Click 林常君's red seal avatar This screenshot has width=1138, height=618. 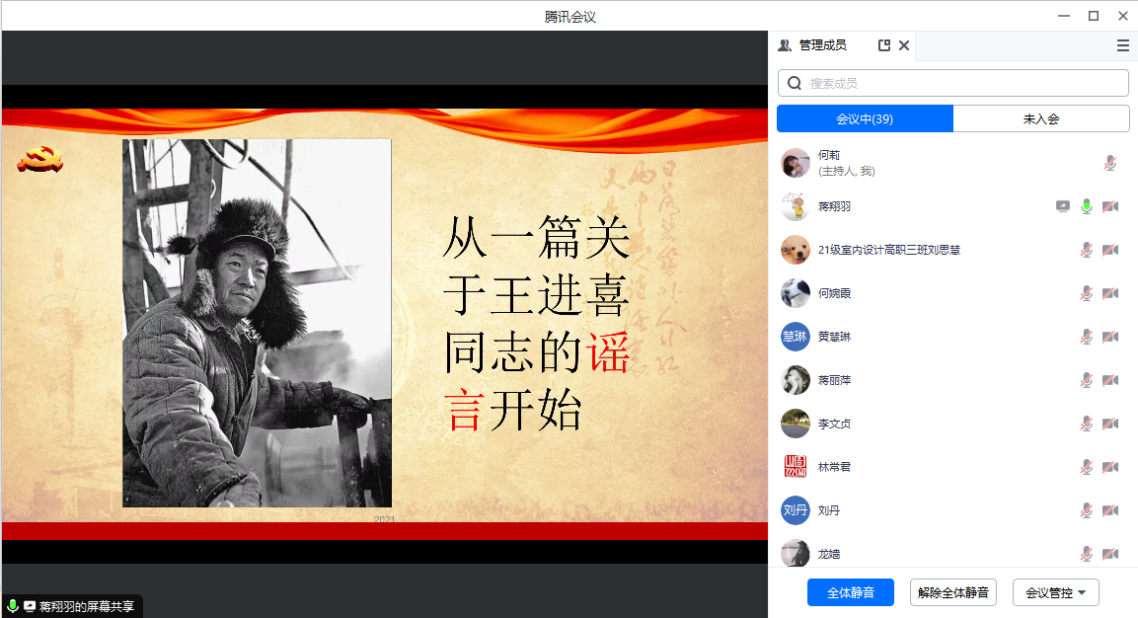click(x=795, y=467)
